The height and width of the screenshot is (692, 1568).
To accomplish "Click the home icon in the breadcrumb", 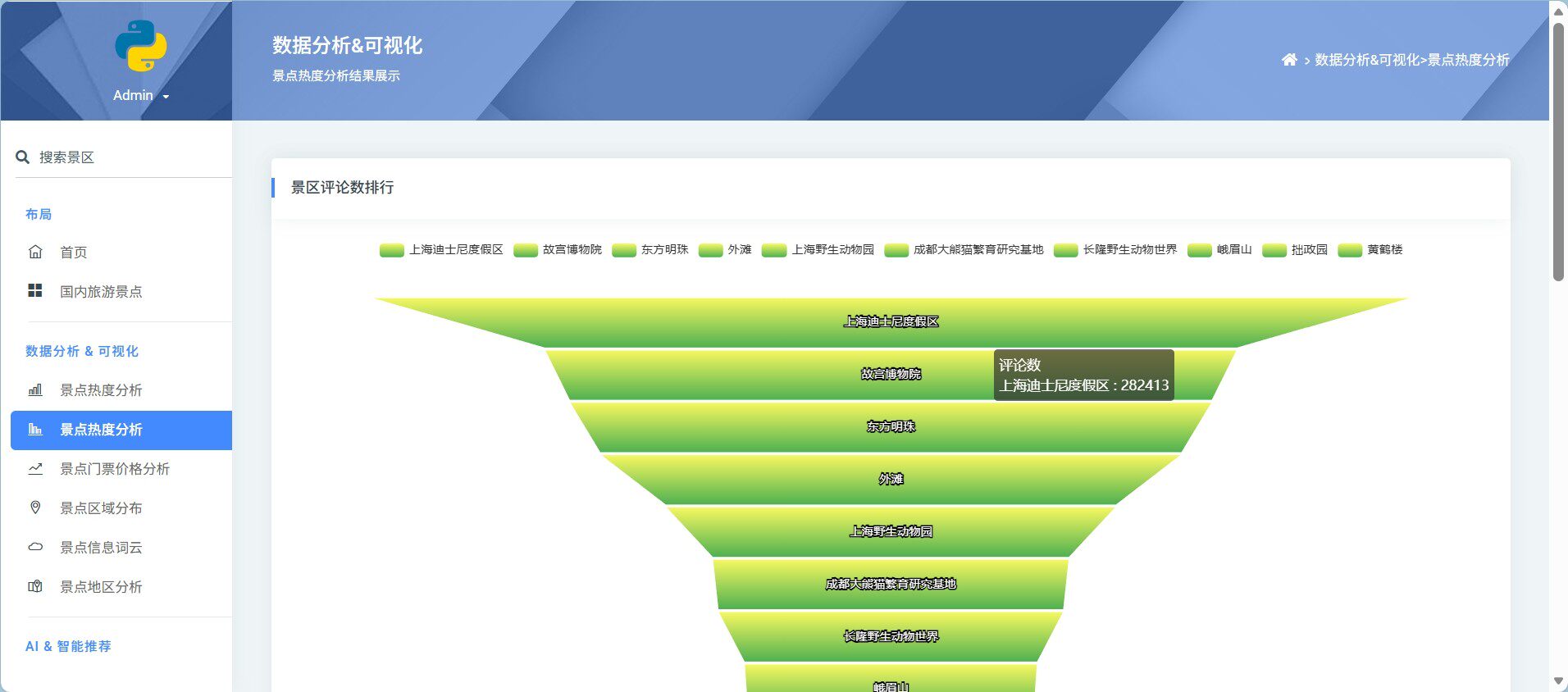I will click(x=1289, y=60).
